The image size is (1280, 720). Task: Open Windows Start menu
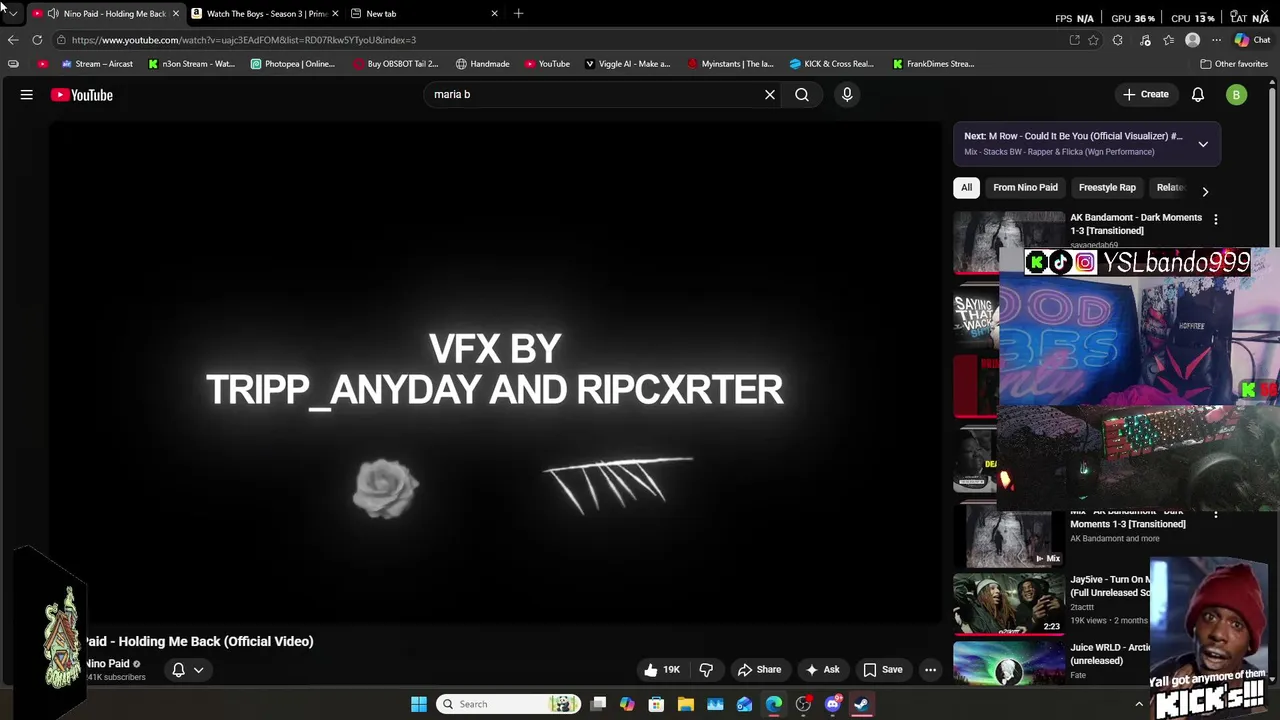coord(419,704)
